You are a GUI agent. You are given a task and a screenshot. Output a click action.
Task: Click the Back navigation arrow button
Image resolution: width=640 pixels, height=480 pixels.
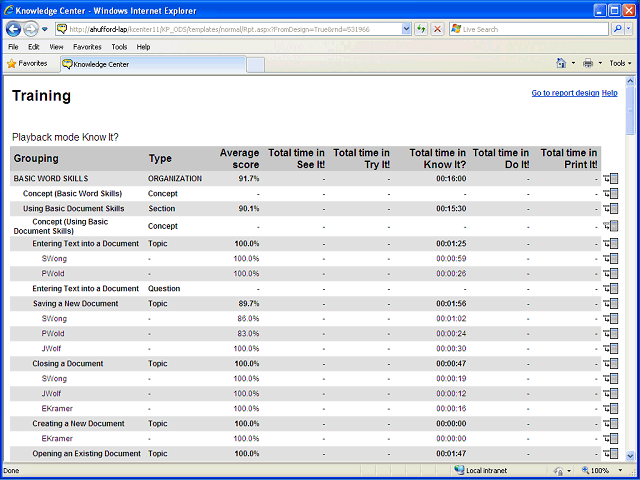point(13,29)
